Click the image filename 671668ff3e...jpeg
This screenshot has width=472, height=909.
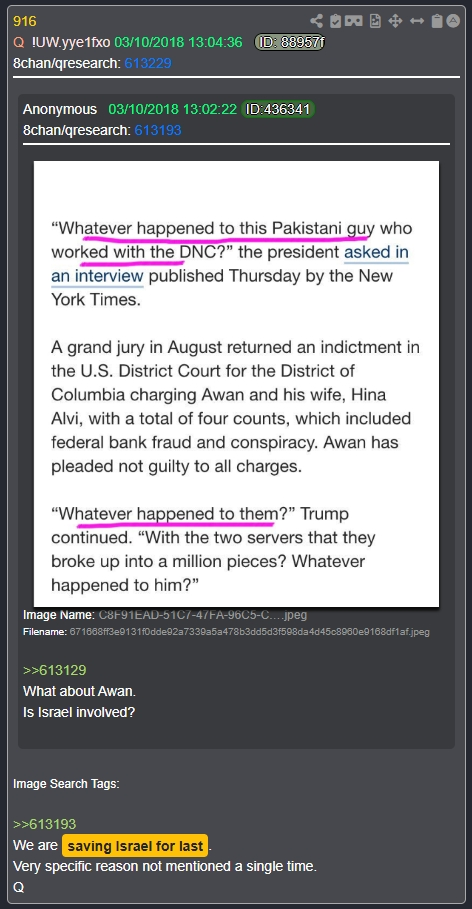[249, 631]
